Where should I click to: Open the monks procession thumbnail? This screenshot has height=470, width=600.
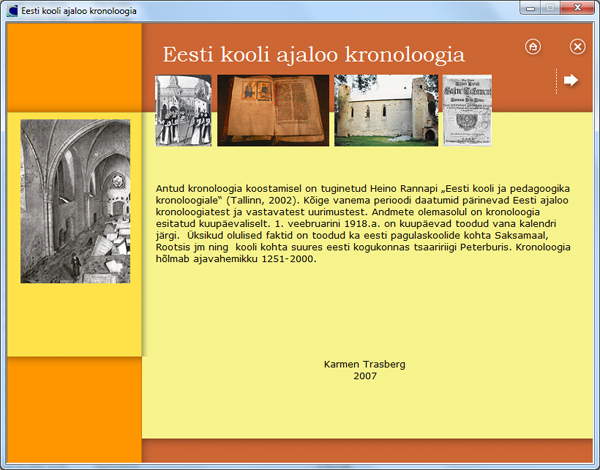(x=183, y=110)
